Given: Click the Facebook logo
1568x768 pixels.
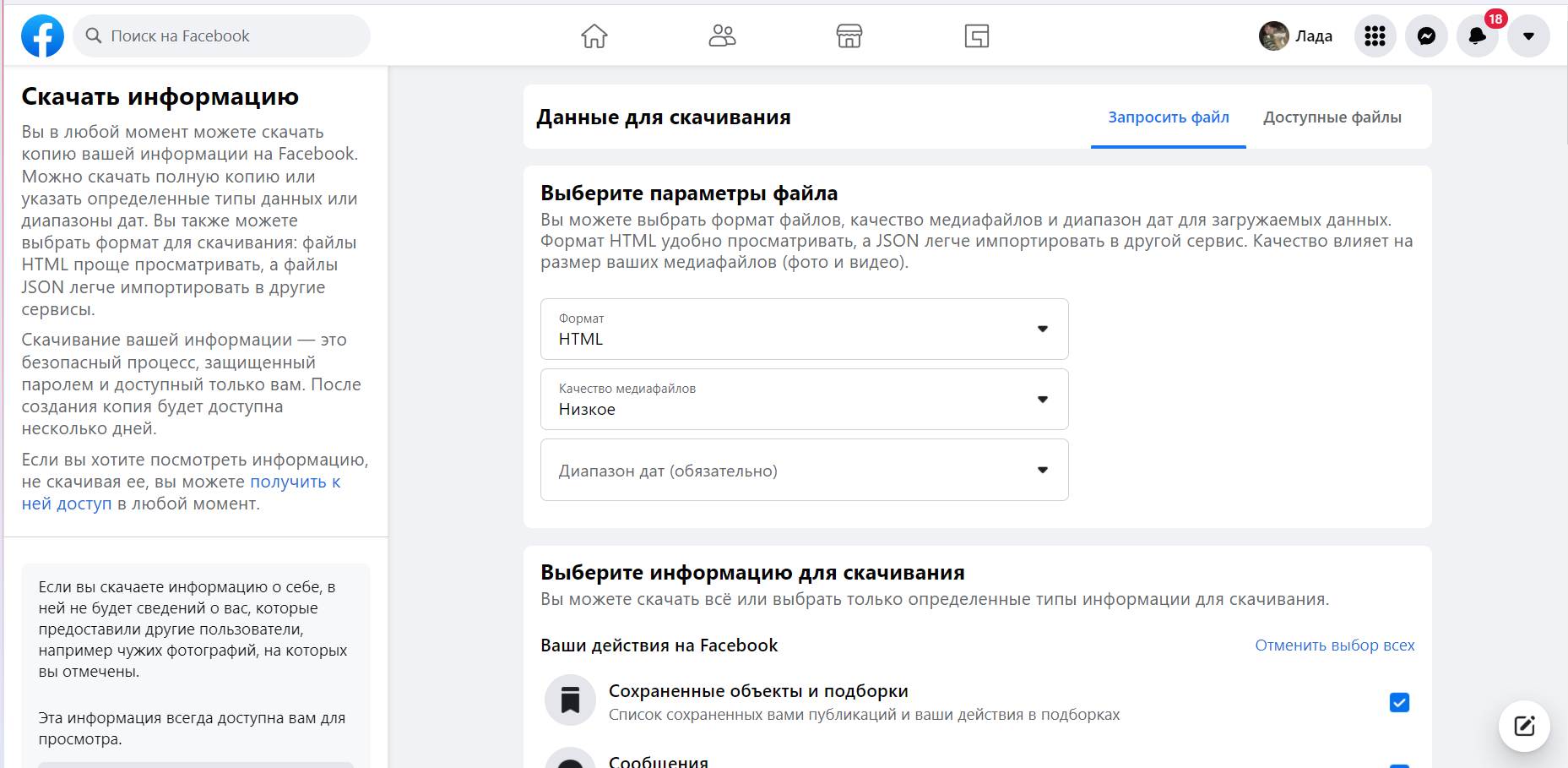Looking at the screenshot, I should 42,36.
